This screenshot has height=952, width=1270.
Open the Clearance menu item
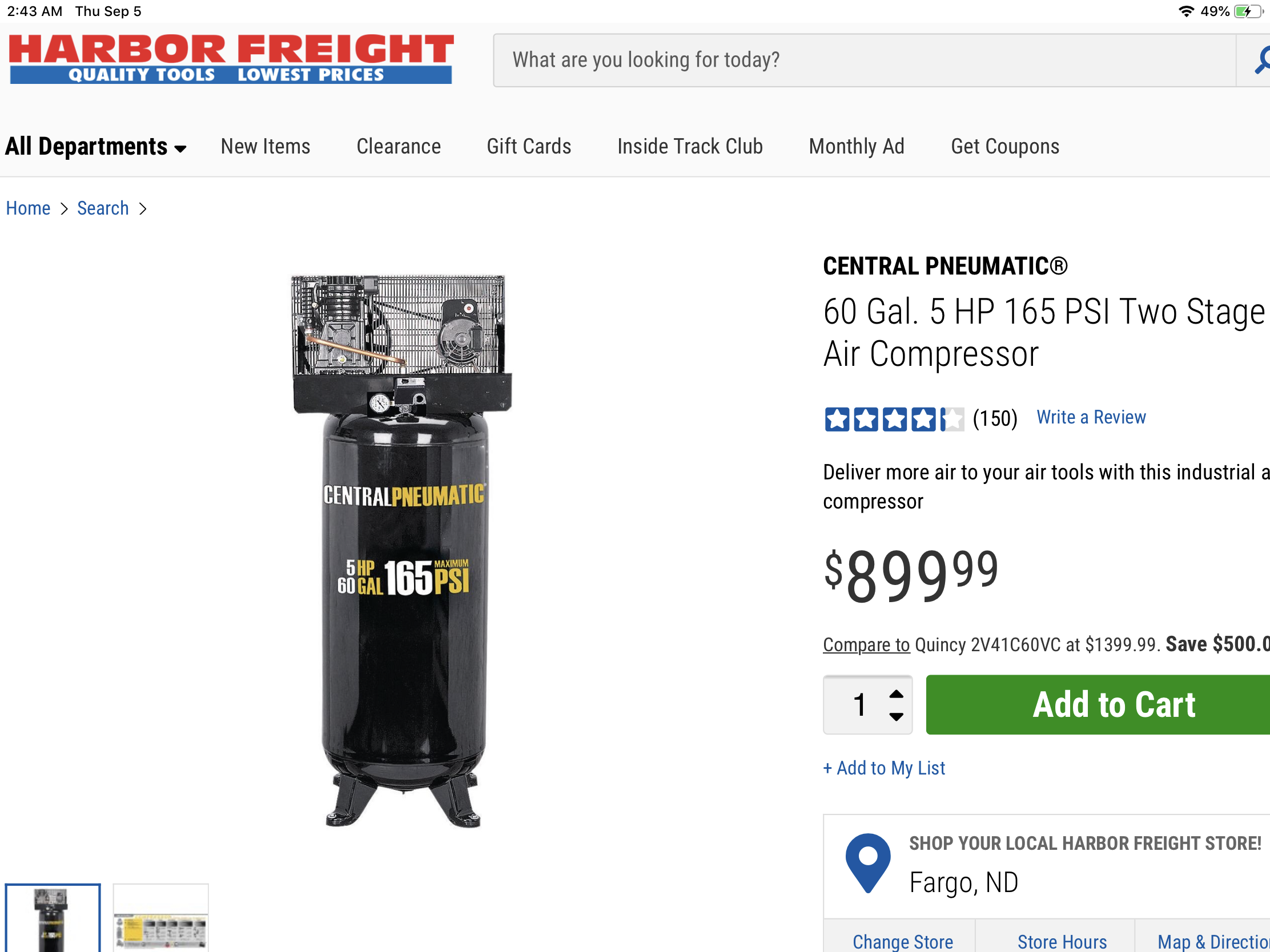coord(399,147)
